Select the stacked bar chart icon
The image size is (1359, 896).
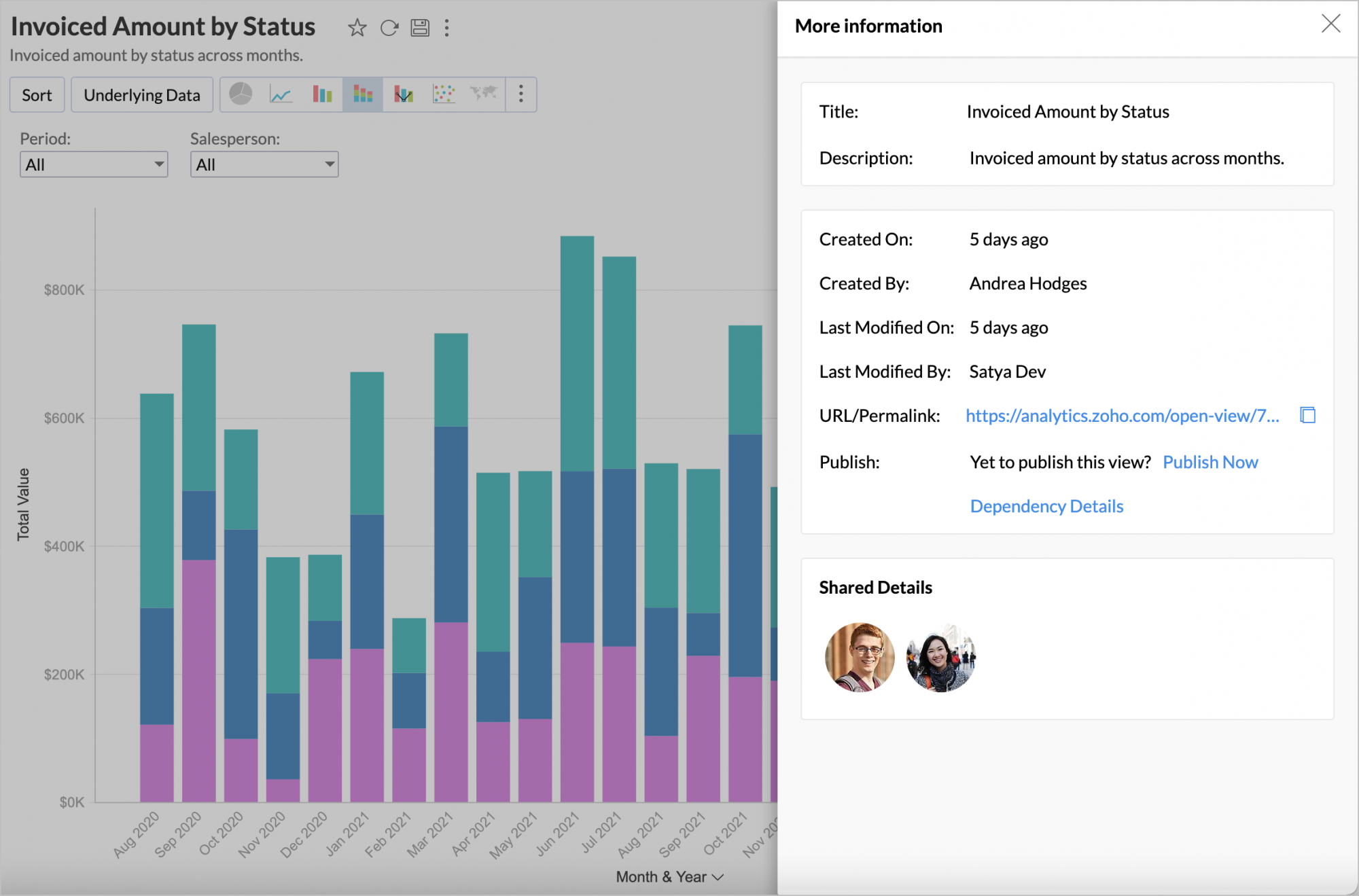(x=362, y=94)
